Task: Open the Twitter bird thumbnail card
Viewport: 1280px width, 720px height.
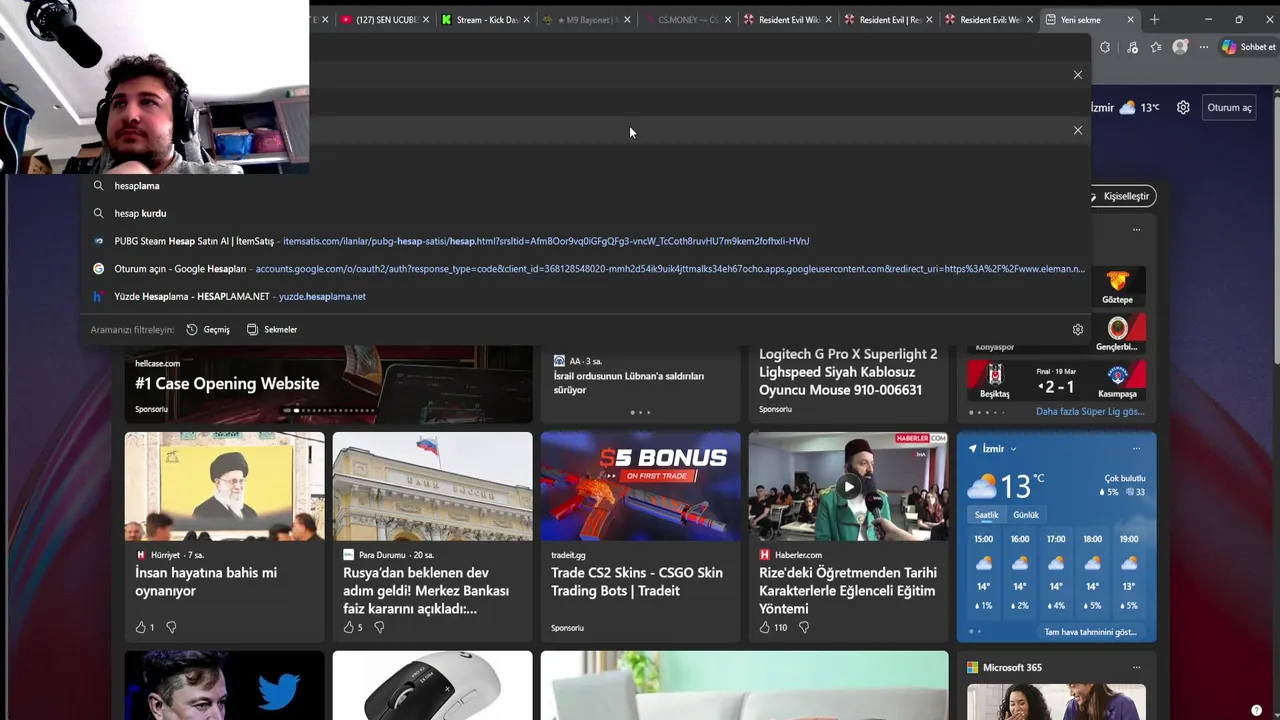Action: [224, 686]
